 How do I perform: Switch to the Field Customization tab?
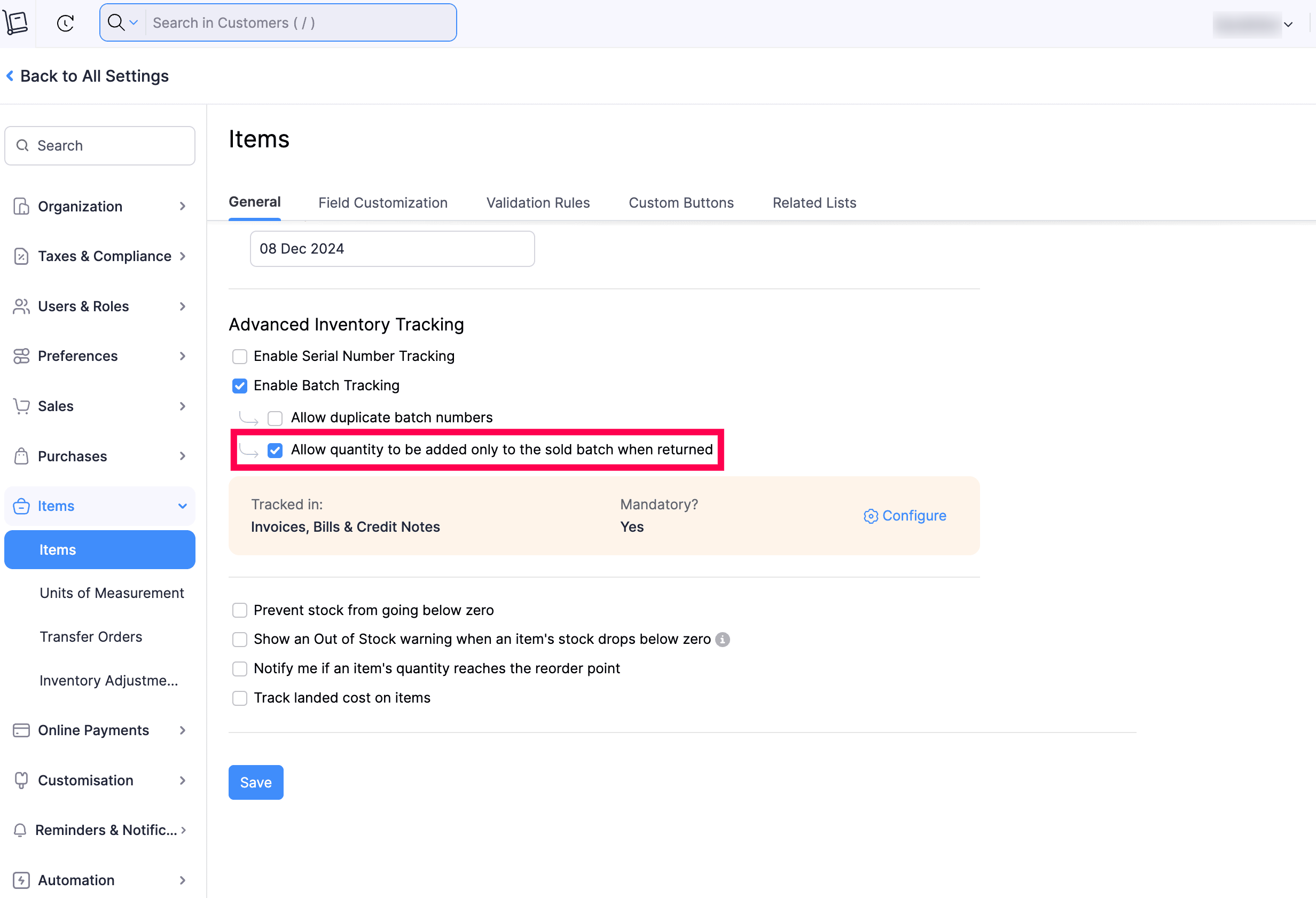(x=383, y=203)
